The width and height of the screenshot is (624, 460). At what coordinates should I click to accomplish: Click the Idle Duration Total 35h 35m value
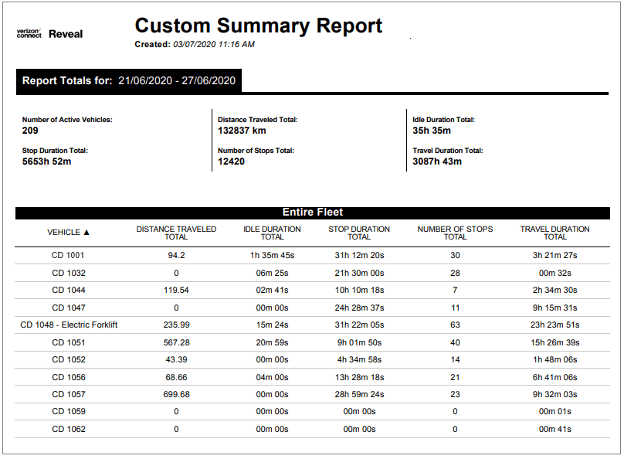433,130
